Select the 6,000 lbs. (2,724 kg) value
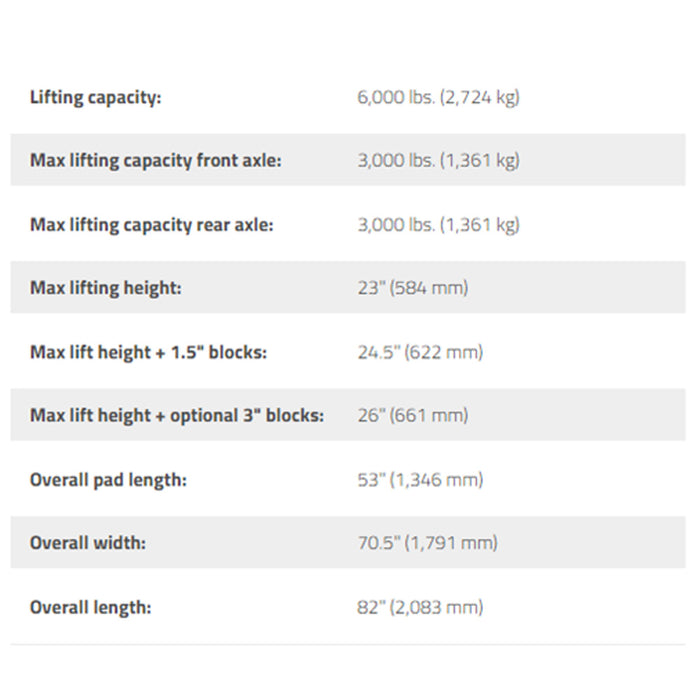The width and height of the screenshot is (700, 700). (x=438, y=97)
